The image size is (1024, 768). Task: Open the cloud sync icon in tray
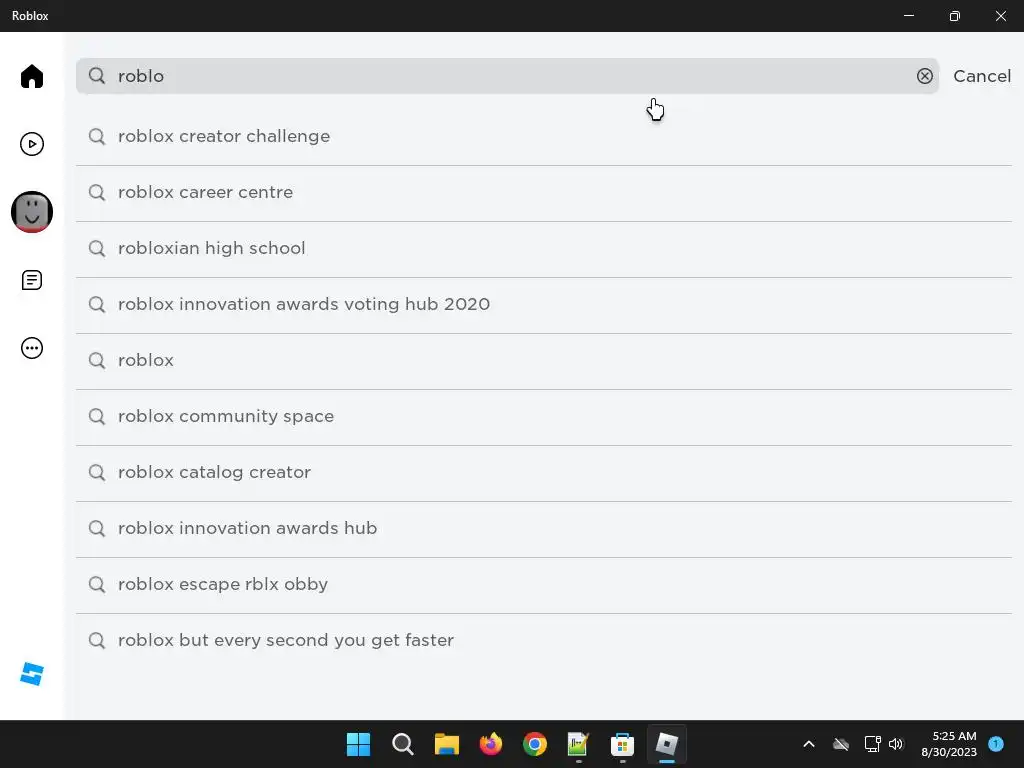pos(841,744)
